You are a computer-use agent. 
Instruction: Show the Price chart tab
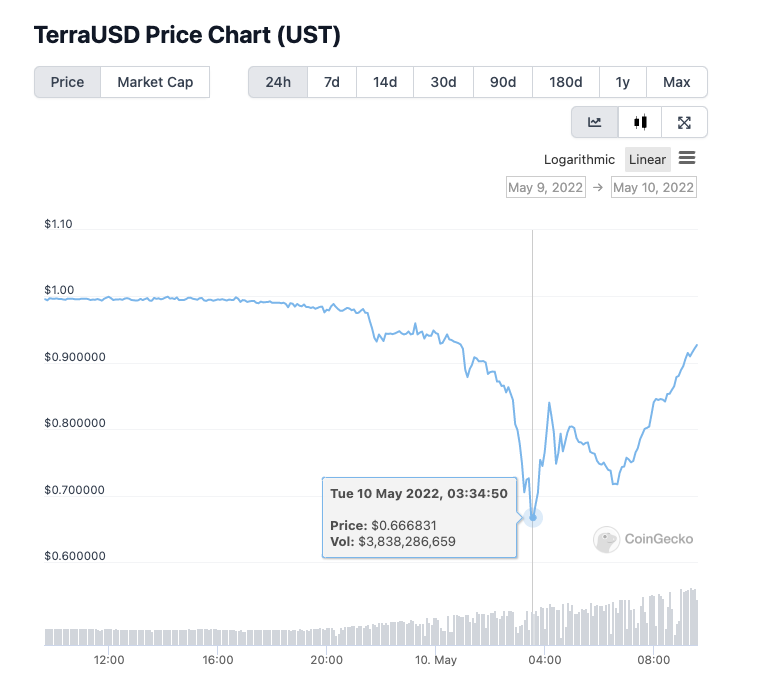pos(67,82)
